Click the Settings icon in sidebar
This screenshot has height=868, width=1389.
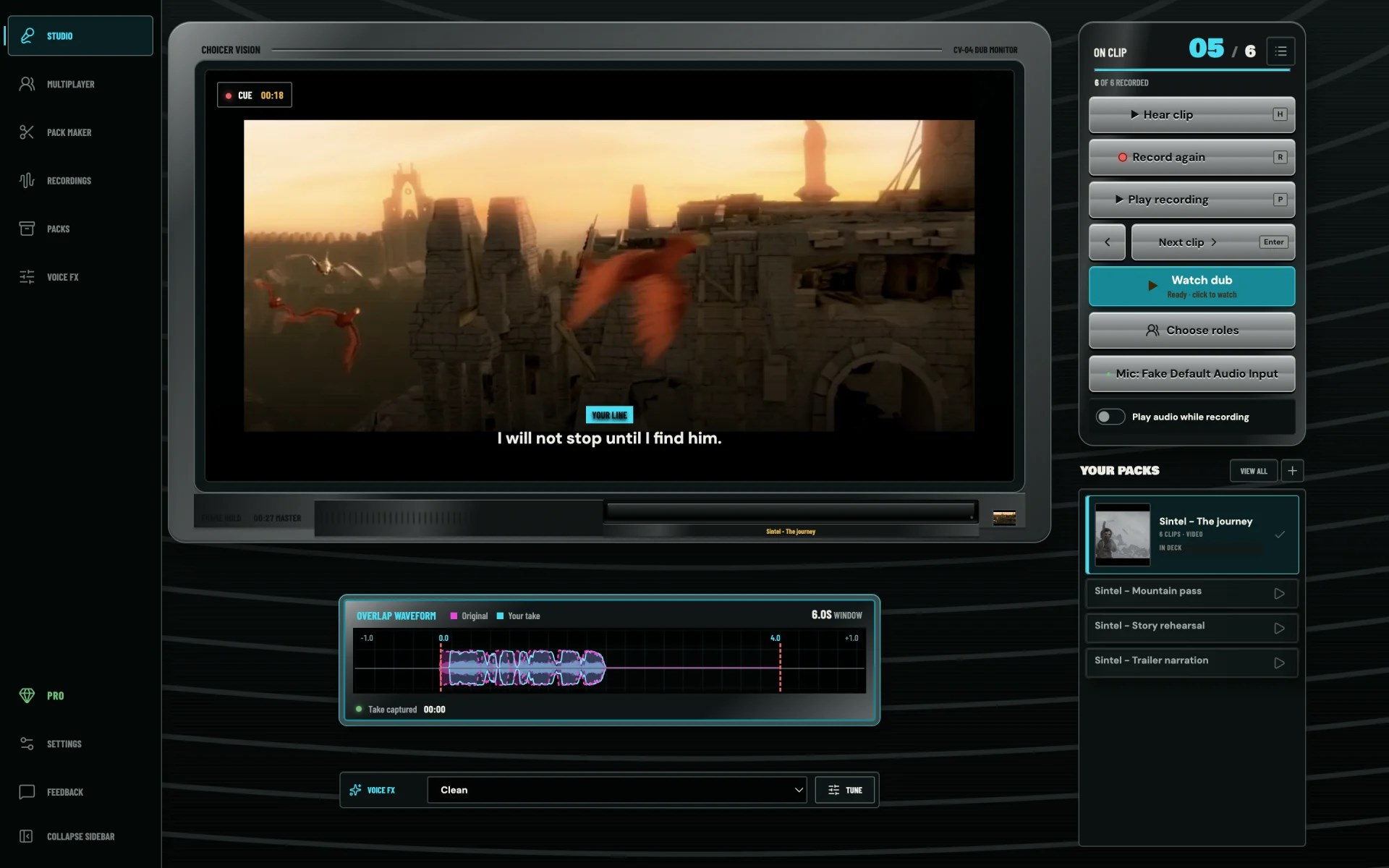pos(27,744)
